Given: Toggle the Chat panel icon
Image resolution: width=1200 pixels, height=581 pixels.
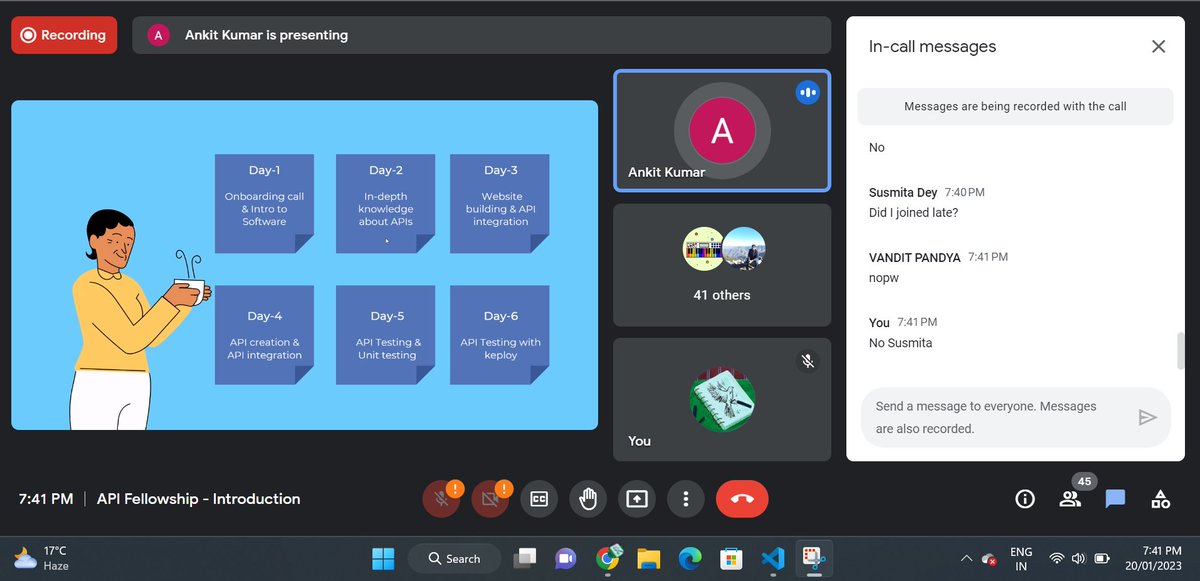Looking at the screenshot, I should (x=1115, y=499).
